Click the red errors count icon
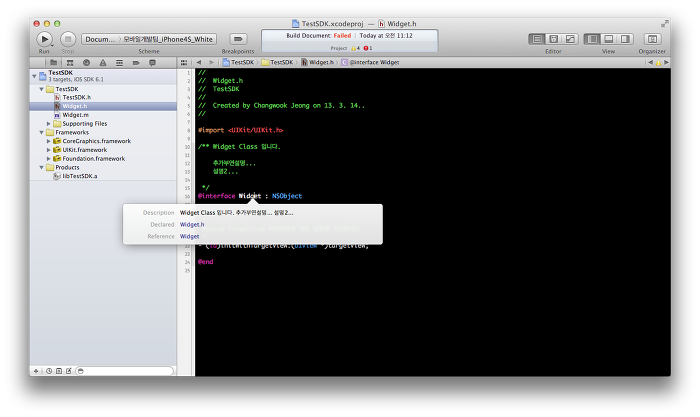Image resolution: width=700 pixels, height=417 pixels. click(367, 48)
